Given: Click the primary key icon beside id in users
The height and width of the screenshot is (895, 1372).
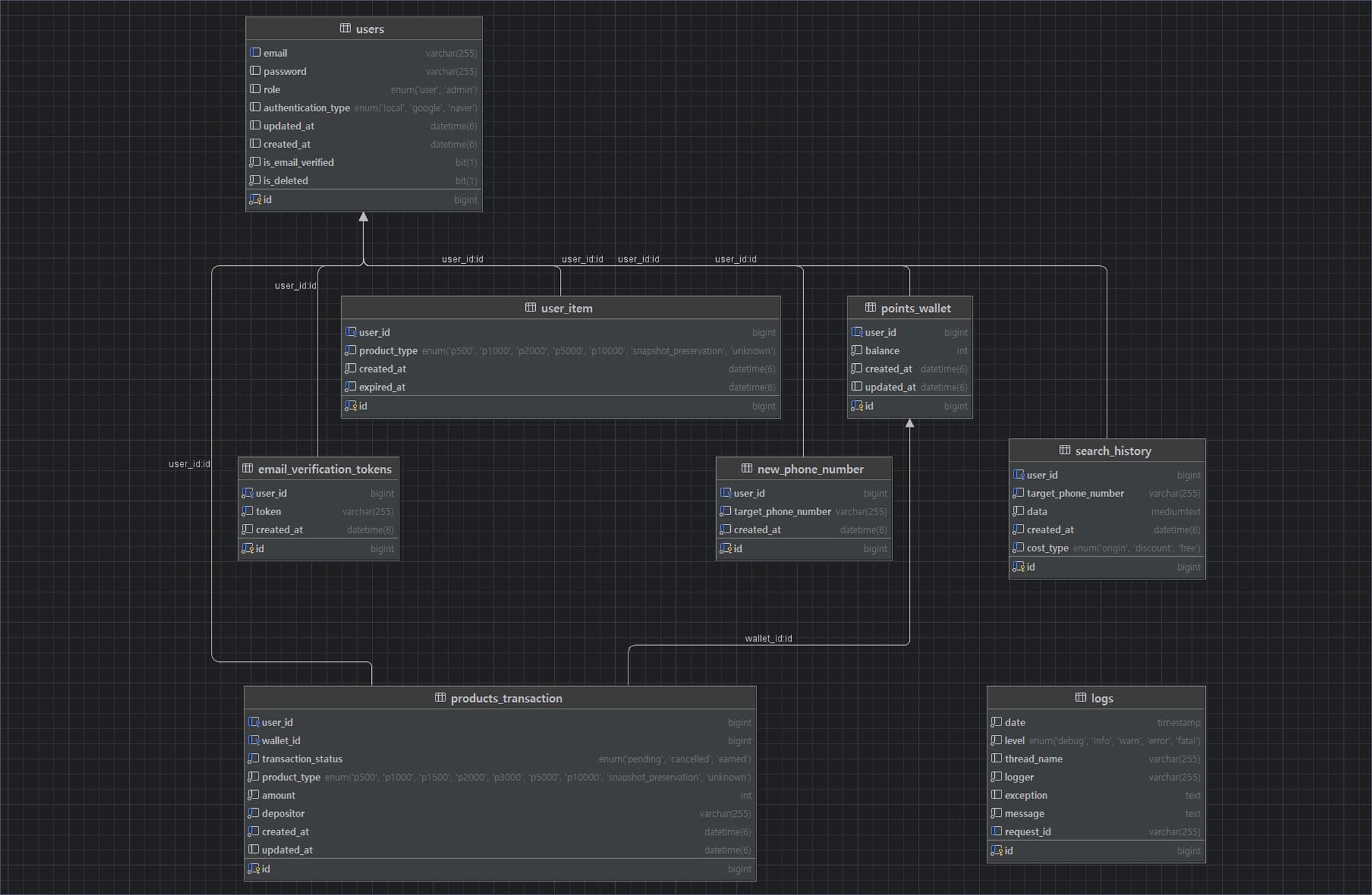Looking at the screenshot, I should coord(255,199).
